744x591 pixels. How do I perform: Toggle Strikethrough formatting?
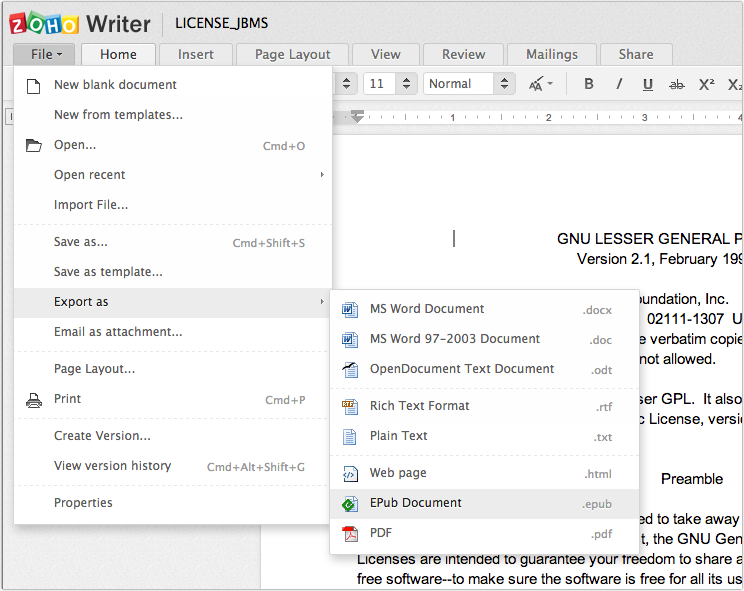pos(677,85)
